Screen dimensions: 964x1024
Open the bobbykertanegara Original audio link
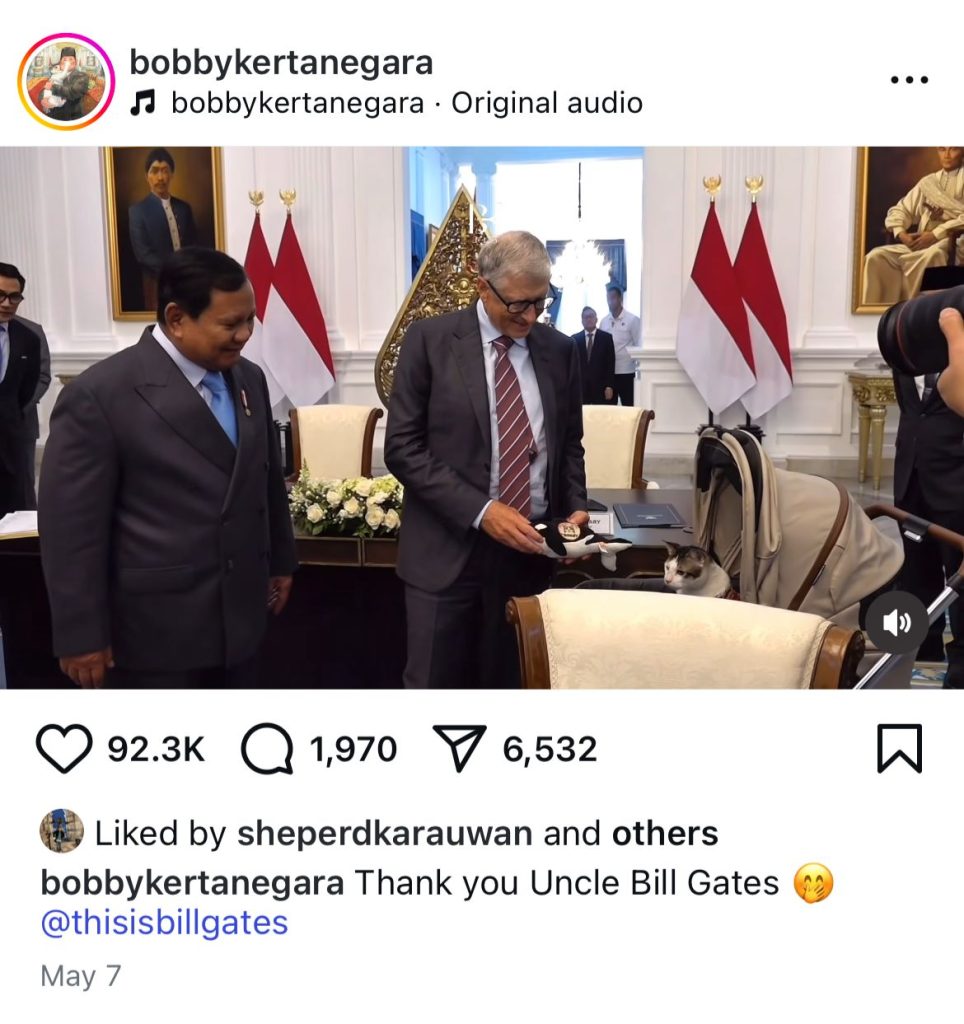407,103
